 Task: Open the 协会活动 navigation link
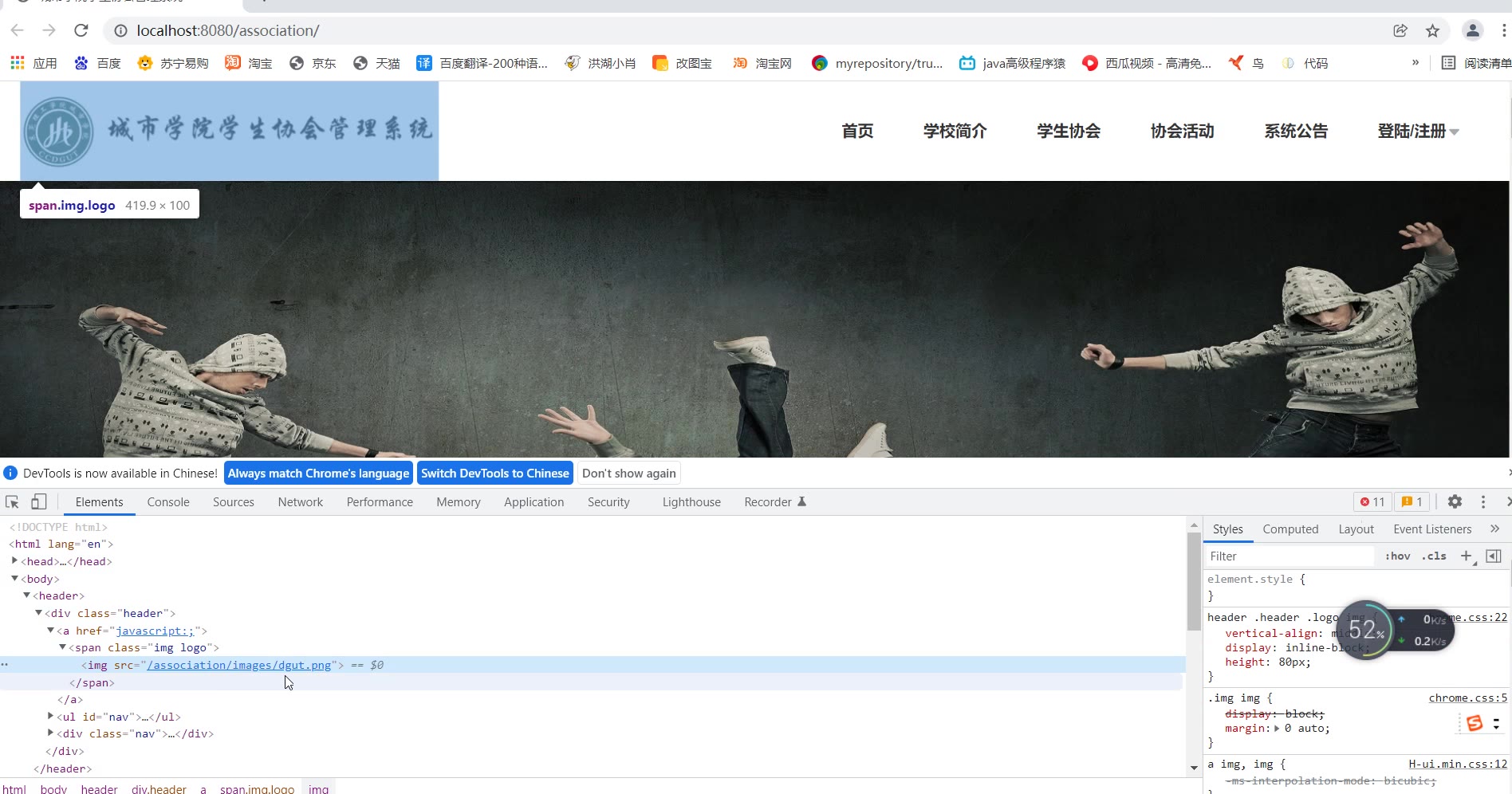pos(1183,132)
